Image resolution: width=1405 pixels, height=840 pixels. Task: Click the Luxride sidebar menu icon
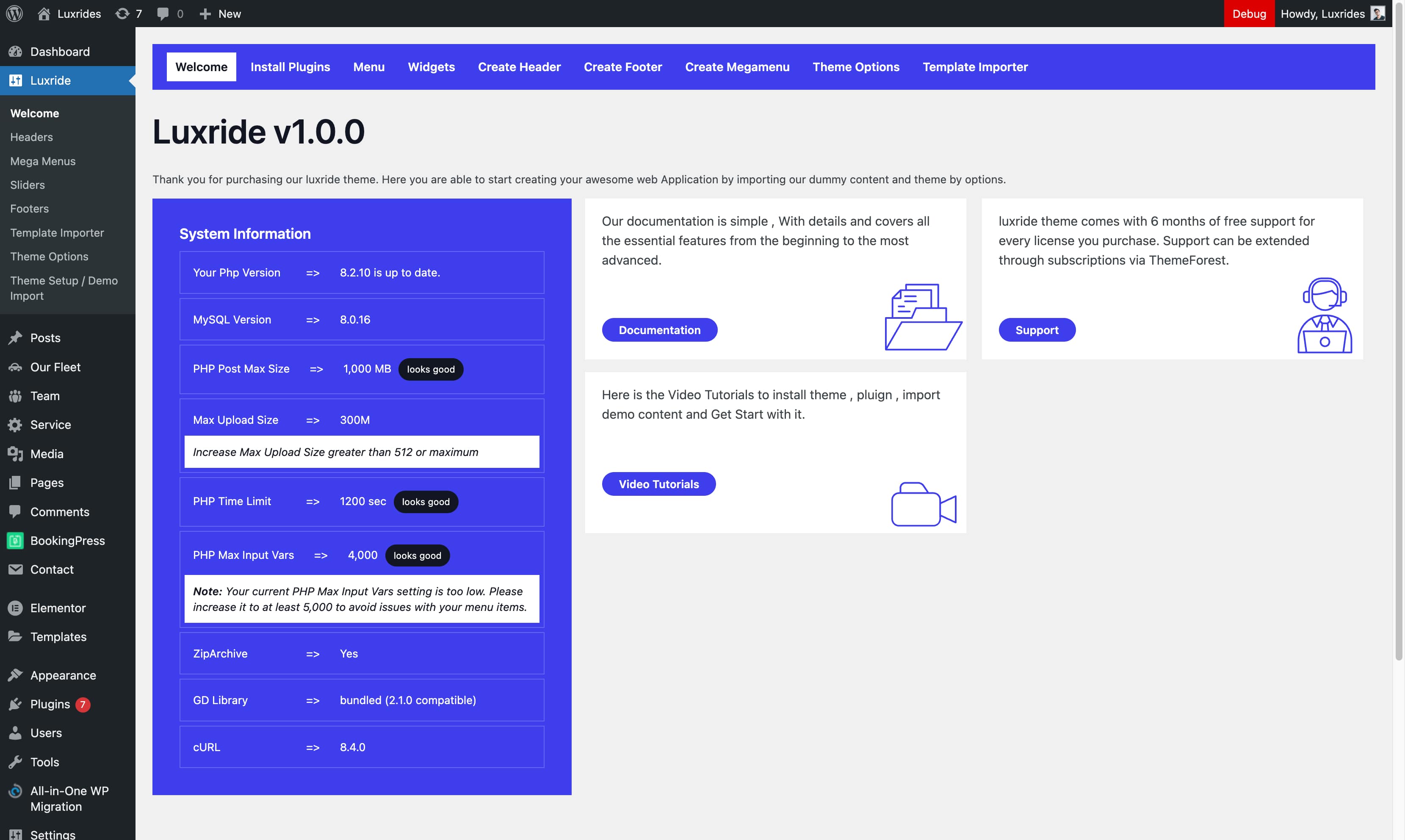[15, 80]
